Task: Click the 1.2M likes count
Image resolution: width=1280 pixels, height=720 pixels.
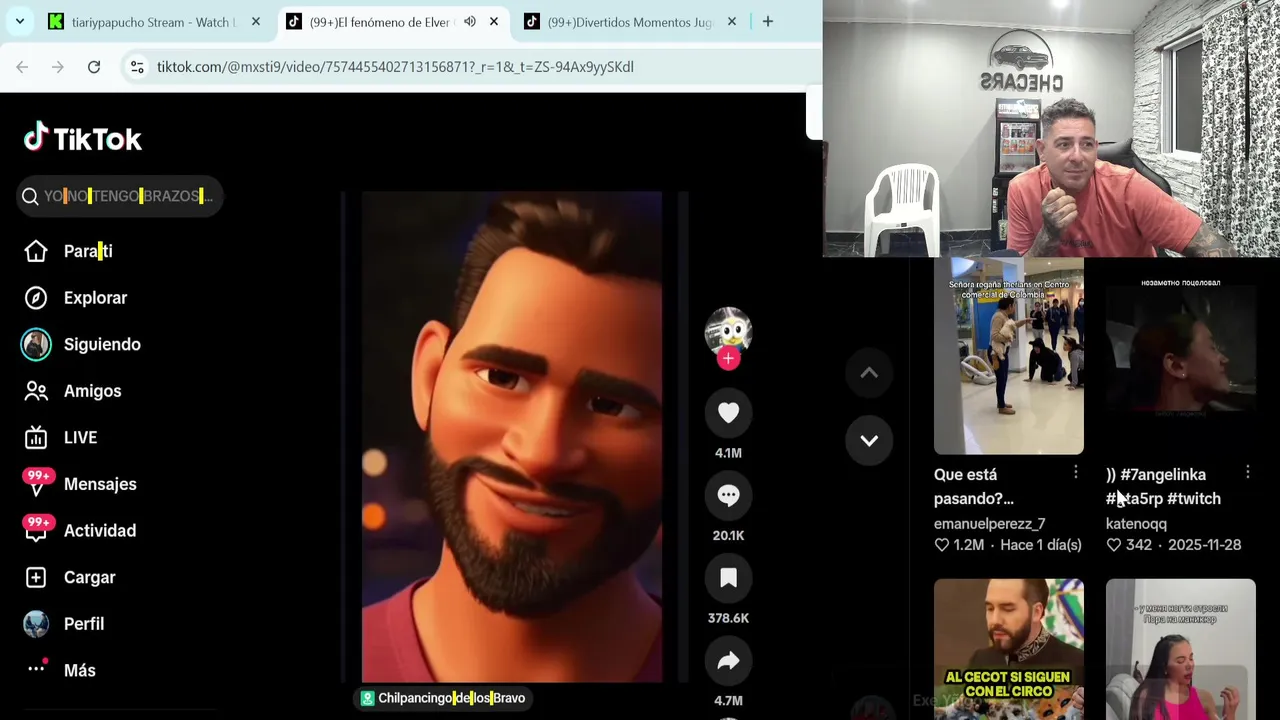Action: [x=959, y=545]
